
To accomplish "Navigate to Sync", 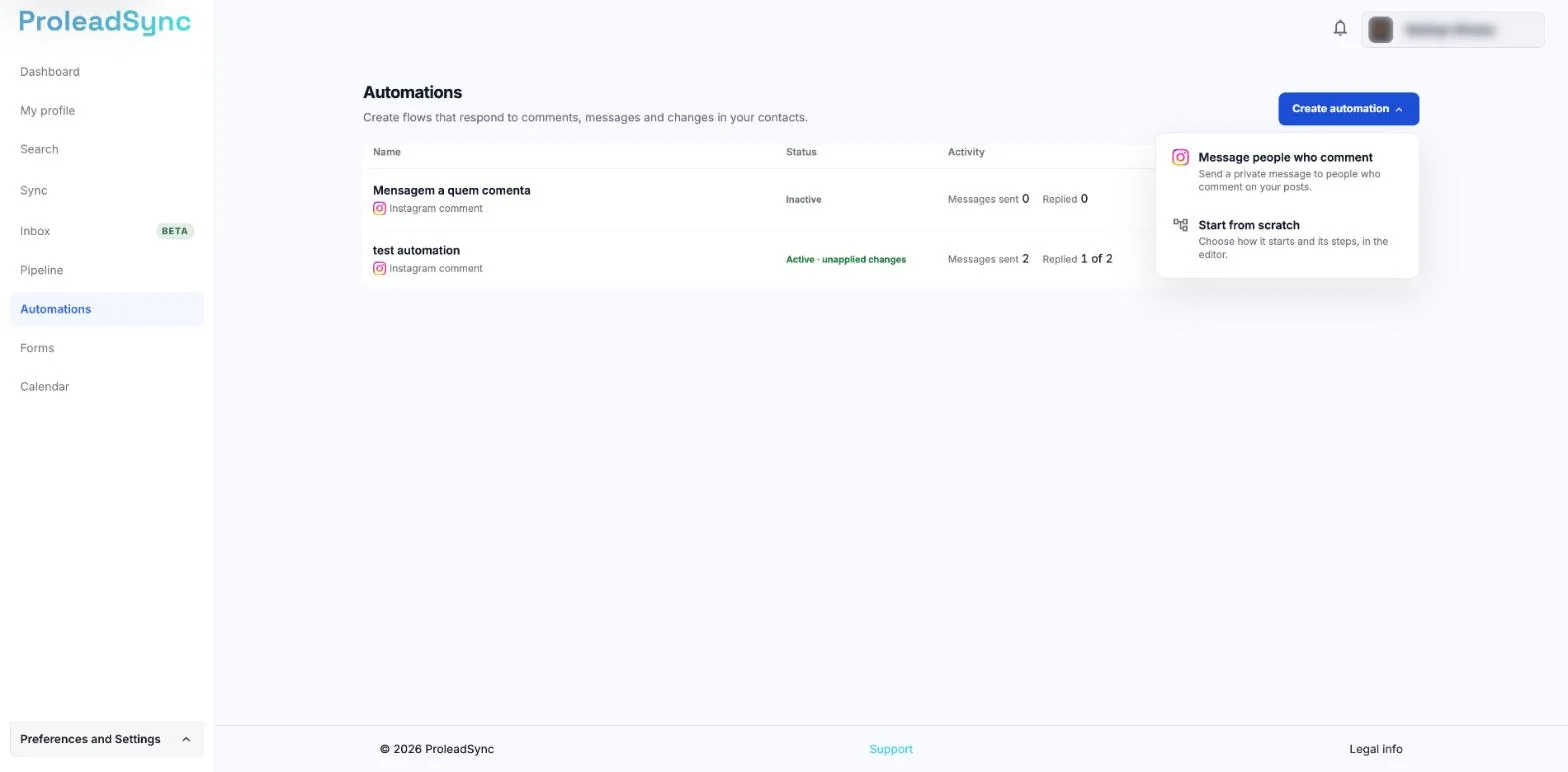I will click(x=33, y=191).
